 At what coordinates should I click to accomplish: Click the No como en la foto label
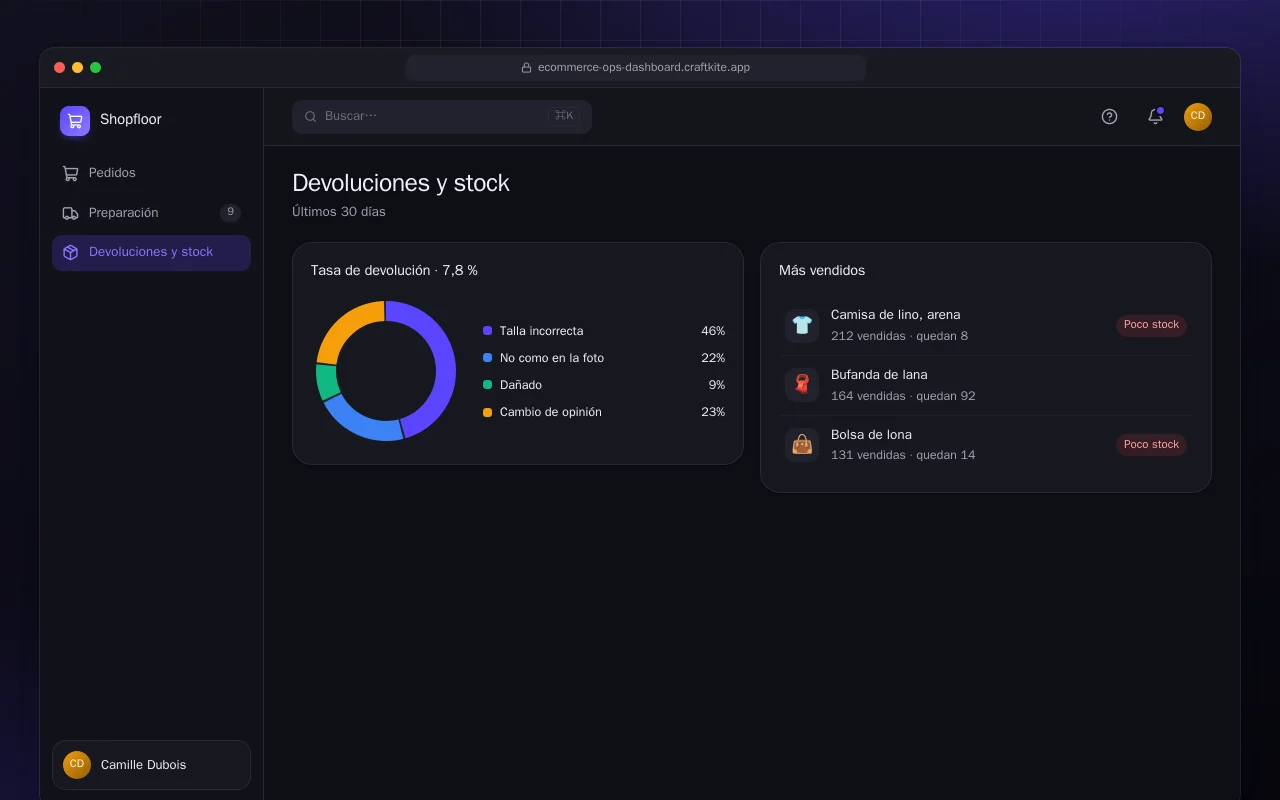[552, 358]
